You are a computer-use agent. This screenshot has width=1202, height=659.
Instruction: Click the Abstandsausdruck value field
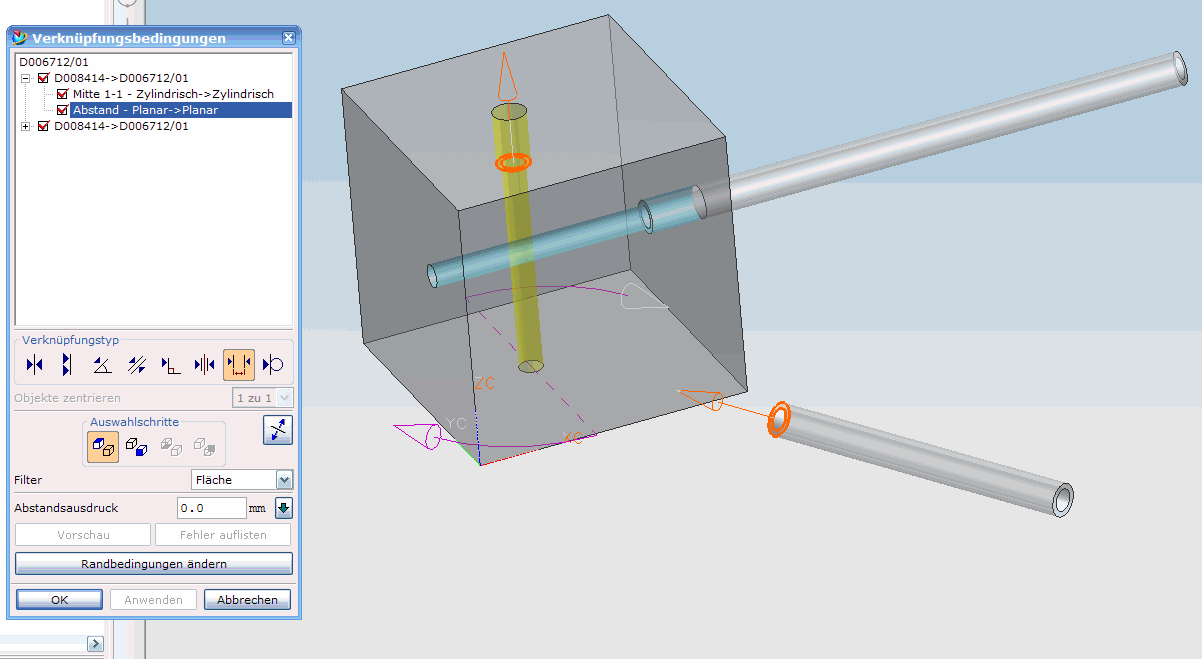(212, 508)
